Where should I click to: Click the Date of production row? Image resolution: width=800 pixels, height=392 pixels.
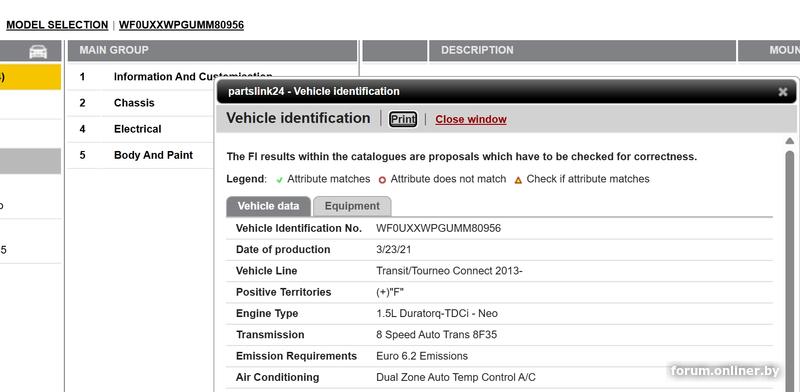499,250
